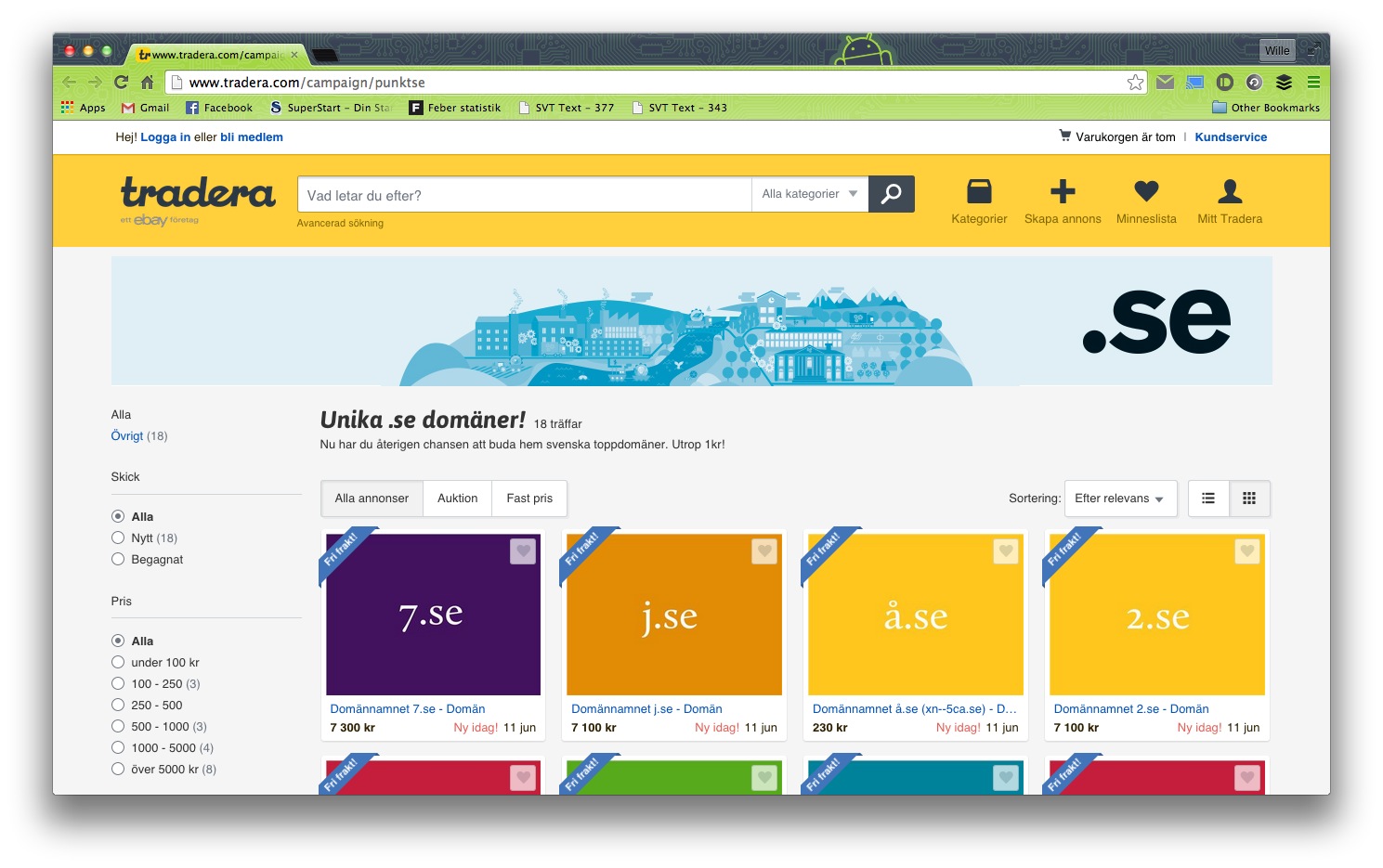Click the browser back arrow
Viewport: 1383px width, 868px height.
click(69, 82)
